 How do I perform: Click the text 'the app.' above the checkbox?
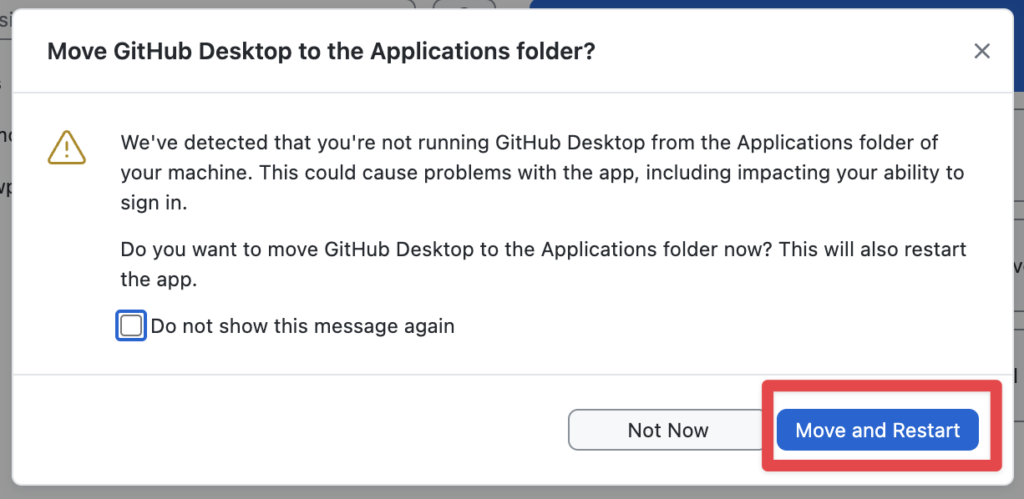(x=158, y=280)
